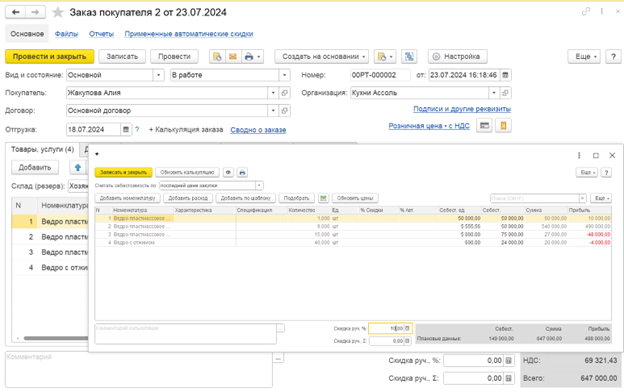Open calculator for order Скидка руч., Σ
This screenshot has width=624, height=392.
pyautogui.click(x=509, y=378)
